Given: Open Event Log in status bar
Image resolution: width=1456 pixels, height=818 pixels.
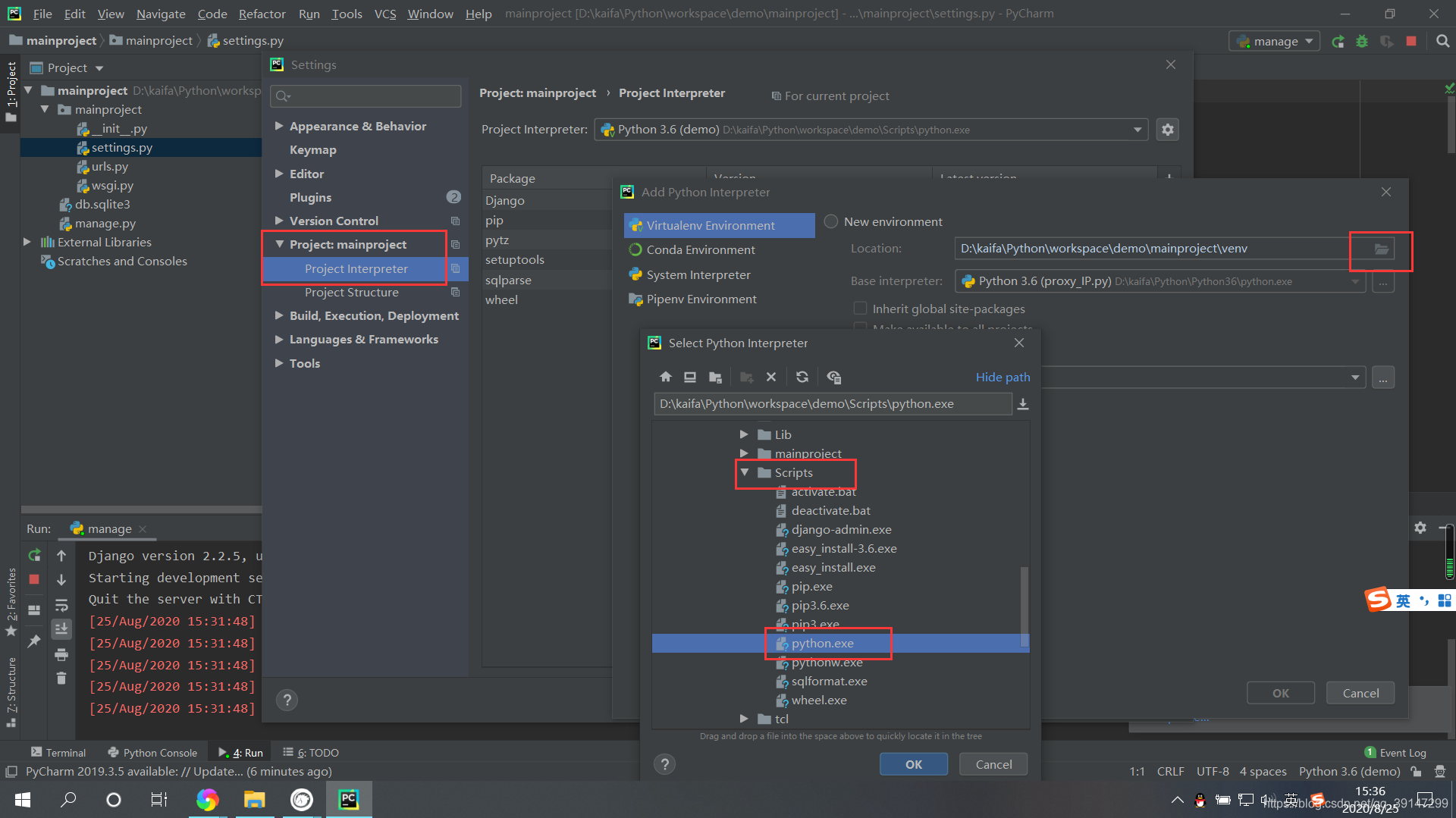Looking at the screenshot, I should 1395,752.
